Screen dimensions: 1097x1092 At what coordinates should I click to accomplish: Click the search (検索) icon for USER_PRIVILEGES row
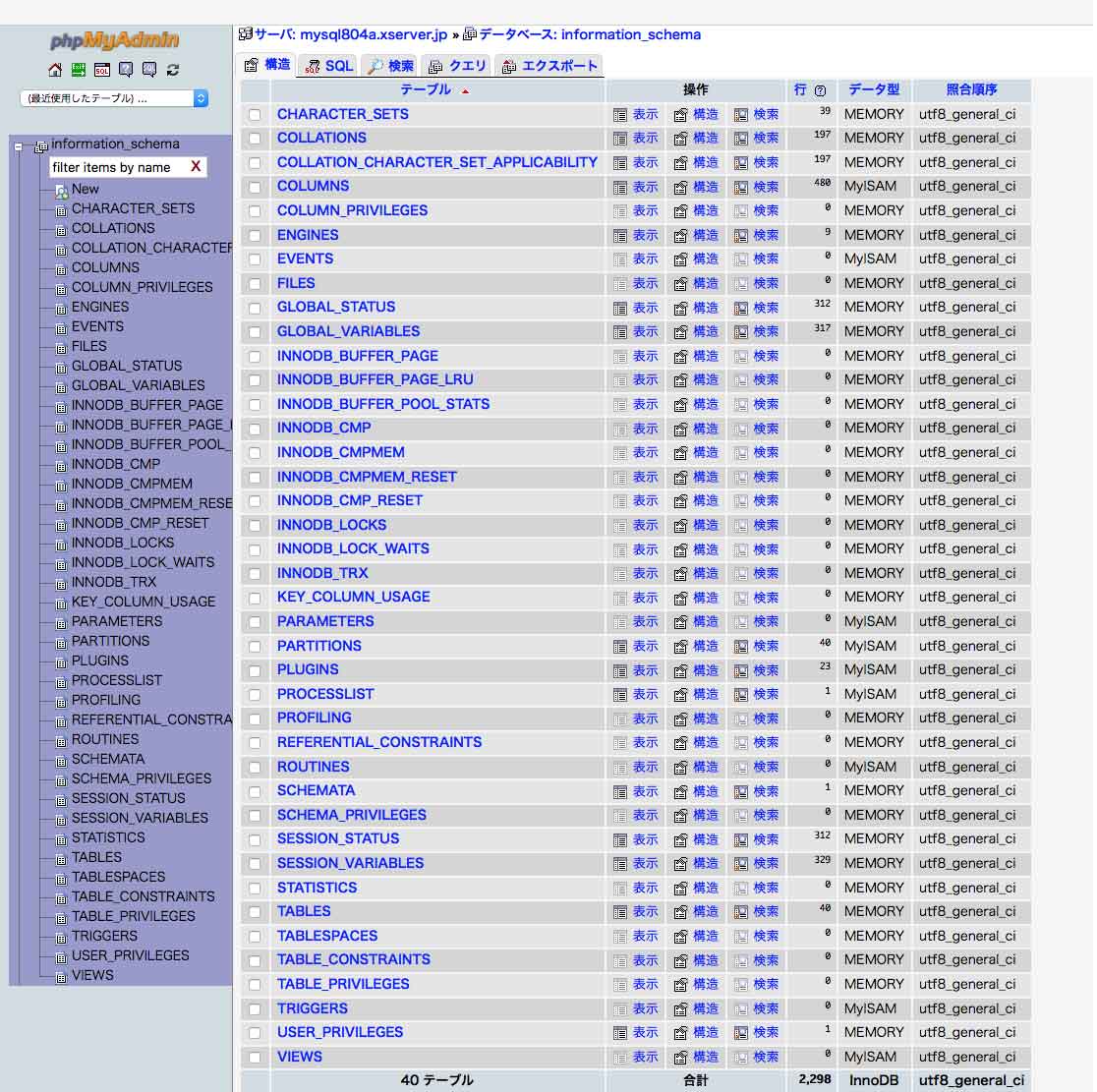coord(741,1033)
